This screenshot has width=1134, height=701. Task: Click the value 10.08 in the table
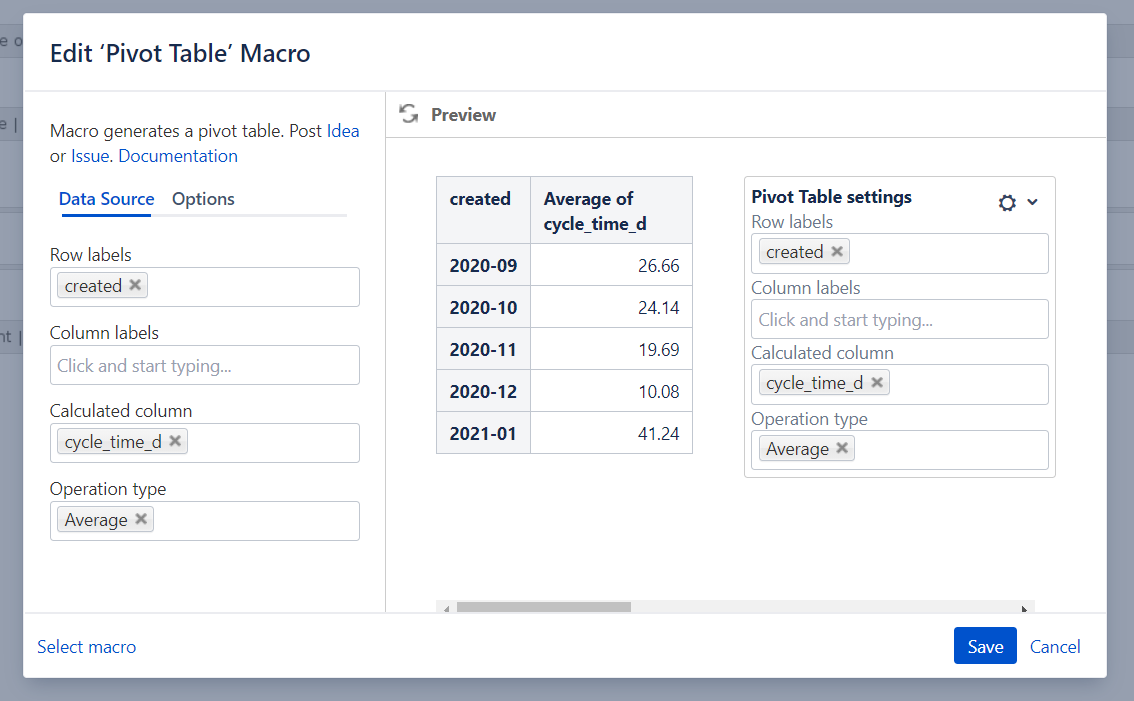point(658,391)
